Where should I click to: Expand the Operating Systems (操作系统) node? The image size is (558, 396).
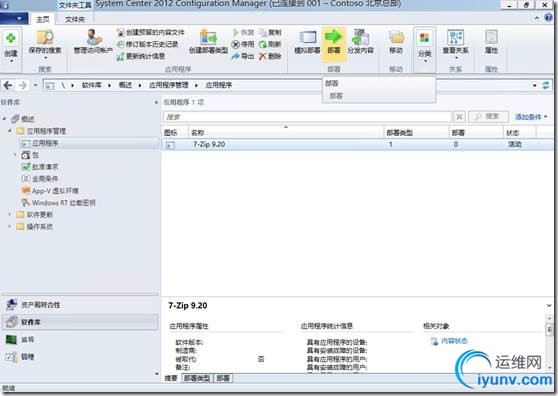pos(10,226)
